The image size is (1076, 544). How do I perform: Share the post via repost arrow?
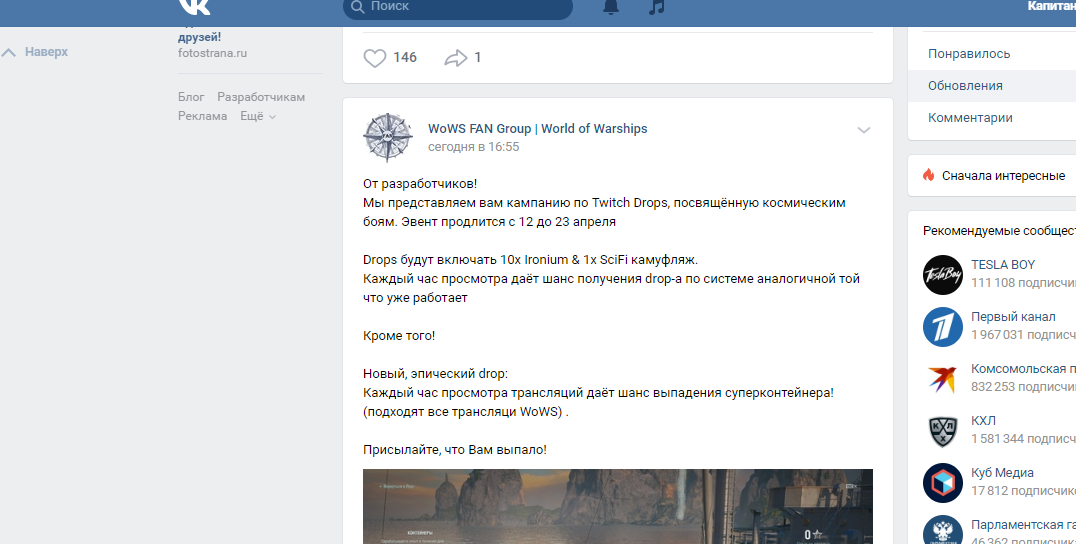pyautogui.click(x=456, y=58)
